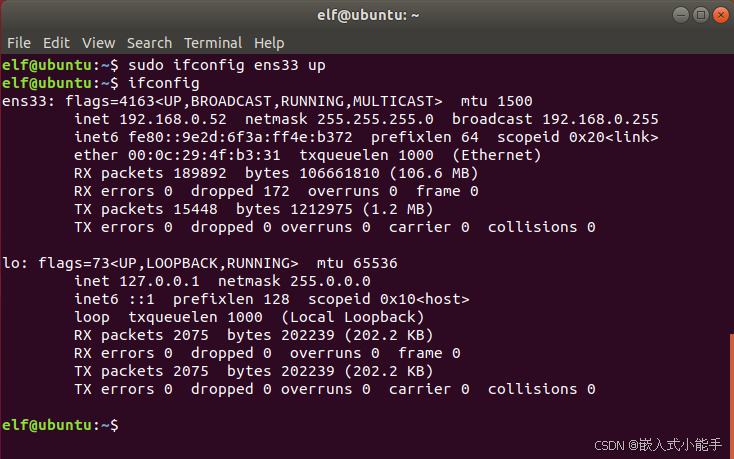Click bytes value 106661810
Screen dimensions: 734x459
coord(339,173)
